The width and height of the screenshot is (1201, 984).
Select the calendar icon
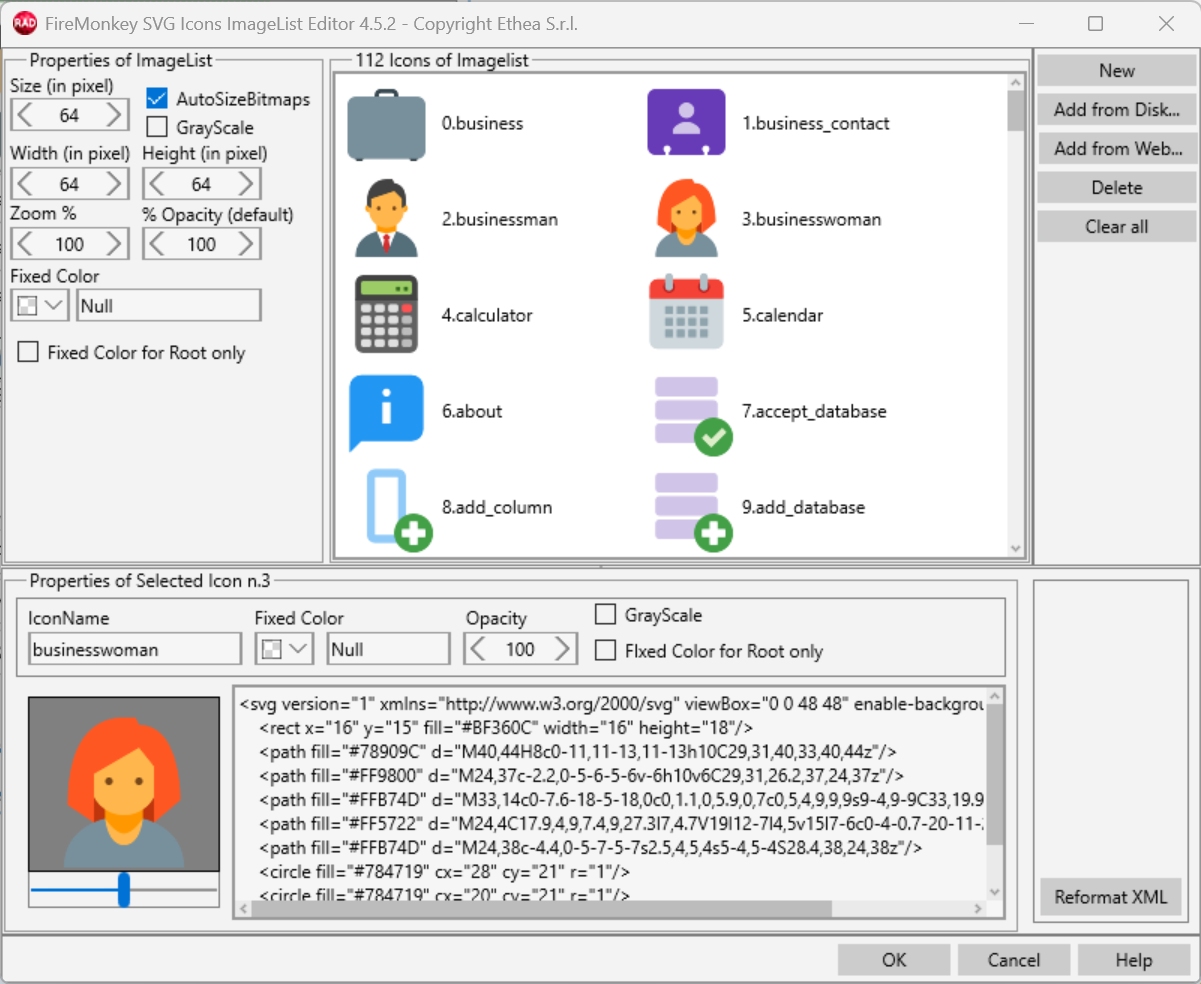point(686,314)
